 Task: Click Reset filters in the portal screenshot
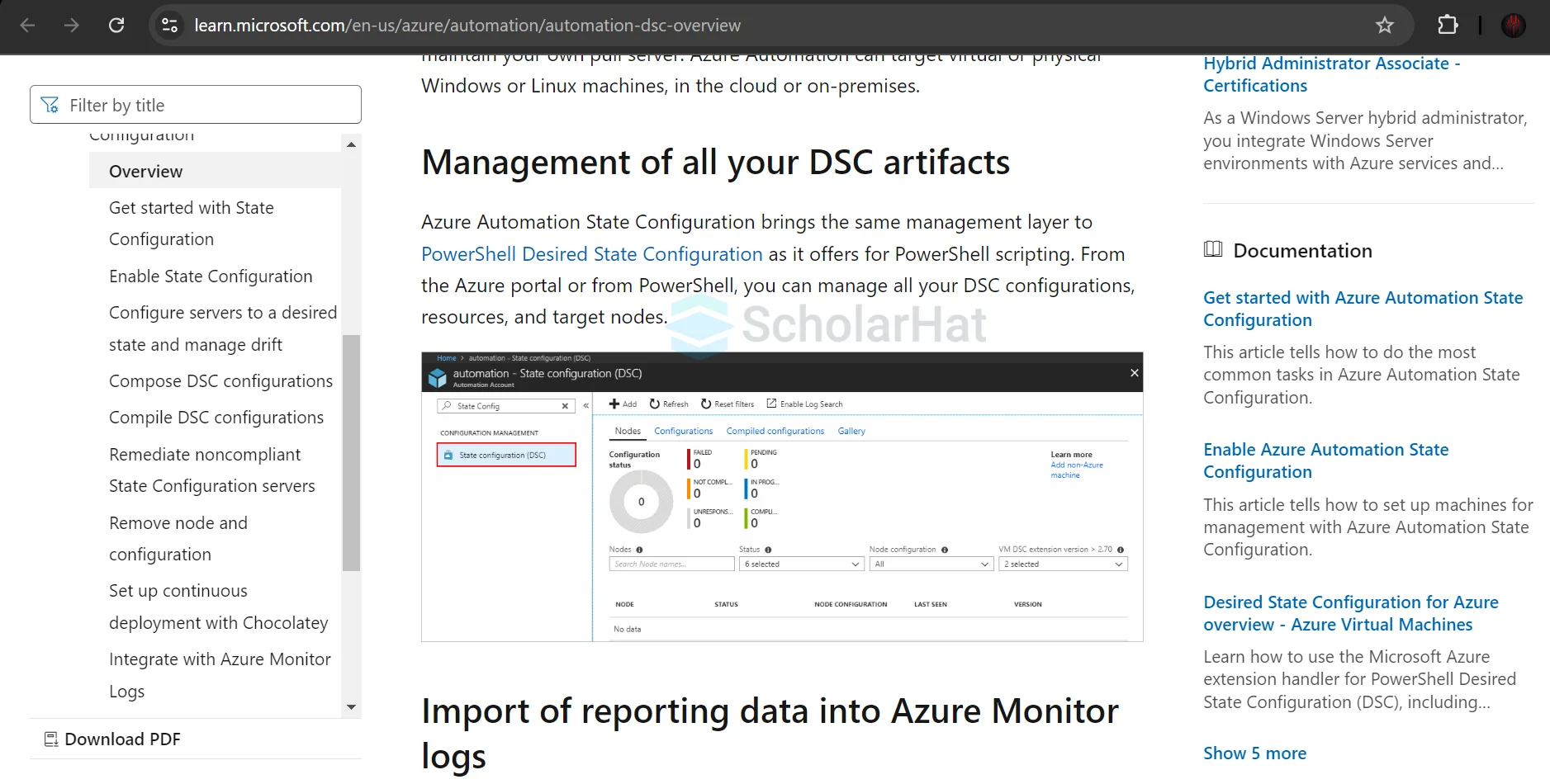pyautogui.click(x=728, y=404)
